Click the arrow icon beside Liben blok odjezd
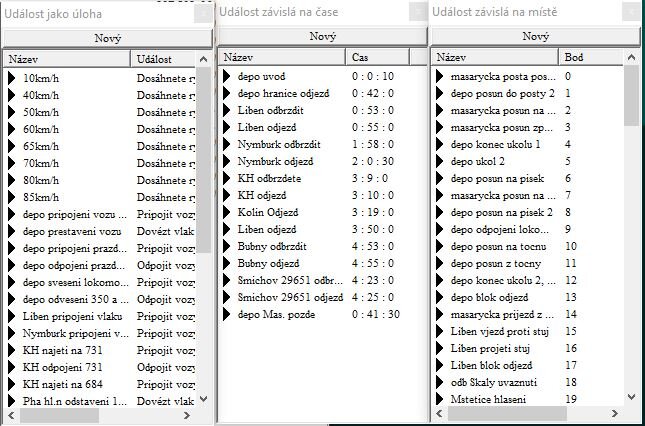Viewport: 645px width, 426px height. [x=442, y=365]
